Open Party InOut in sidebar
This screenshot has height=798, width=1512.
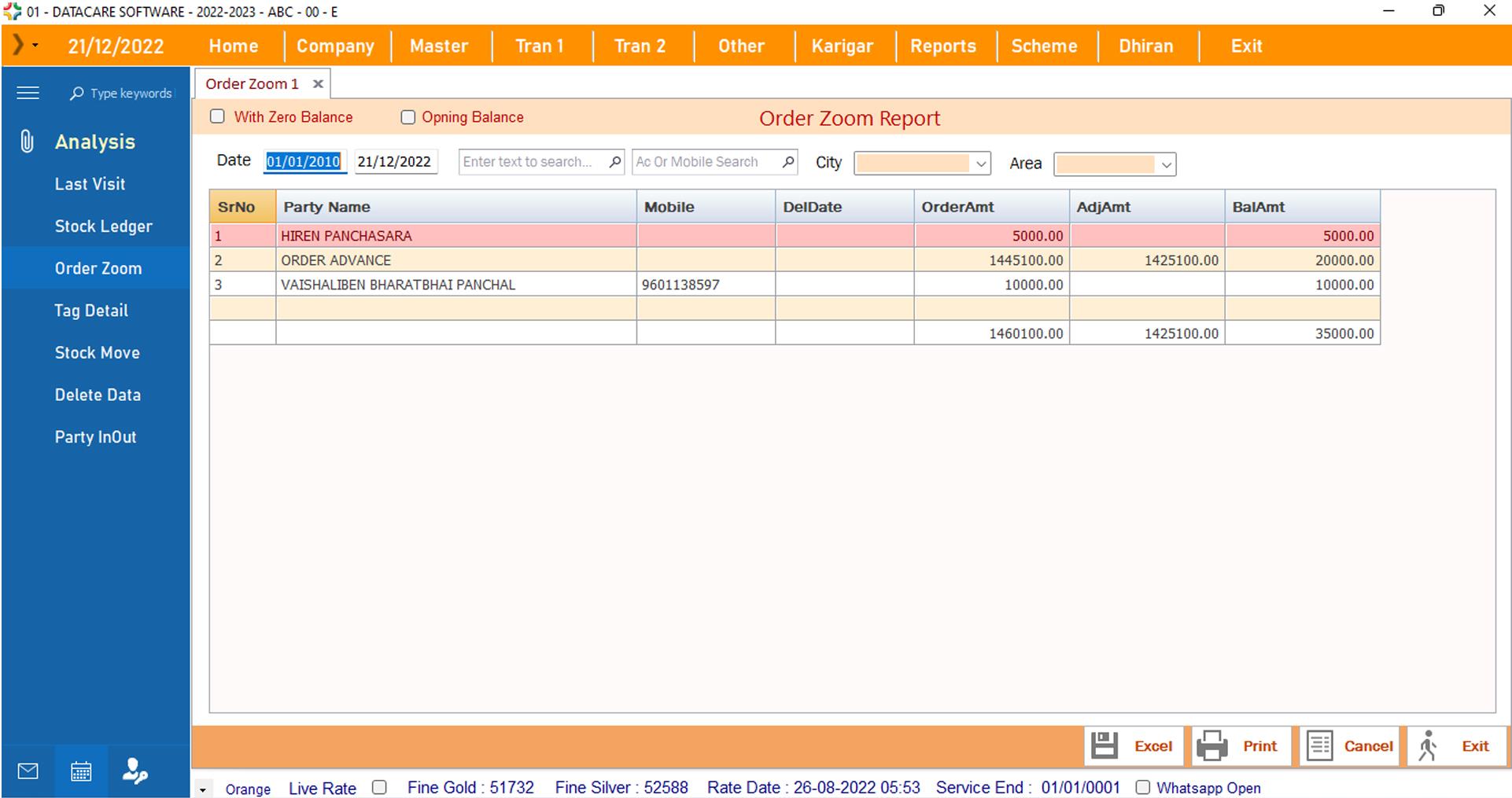[95, 437]
